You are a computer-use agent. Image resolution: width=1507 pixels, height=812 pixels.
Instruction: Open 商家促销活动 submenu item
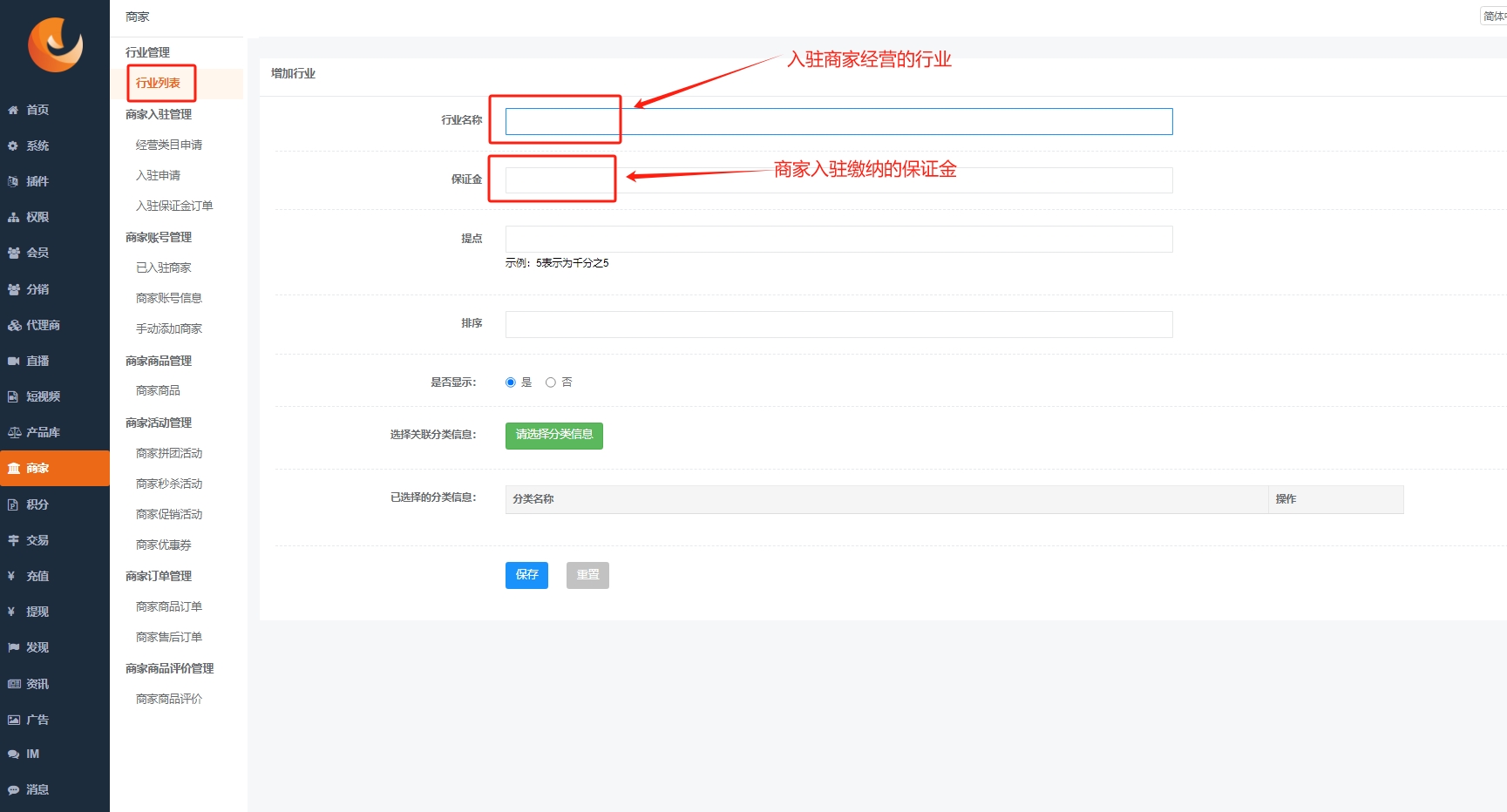pyautogui.click(x=169, y=514)
